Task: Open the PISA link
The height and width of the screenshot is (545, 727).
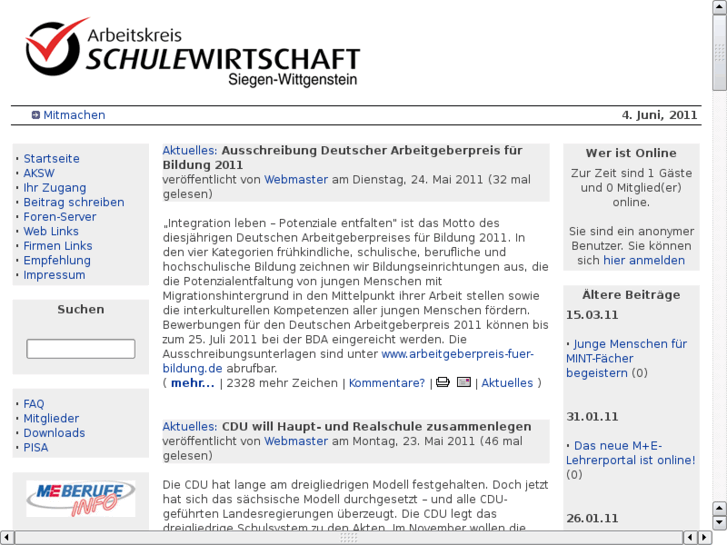Action: [36, 448]
